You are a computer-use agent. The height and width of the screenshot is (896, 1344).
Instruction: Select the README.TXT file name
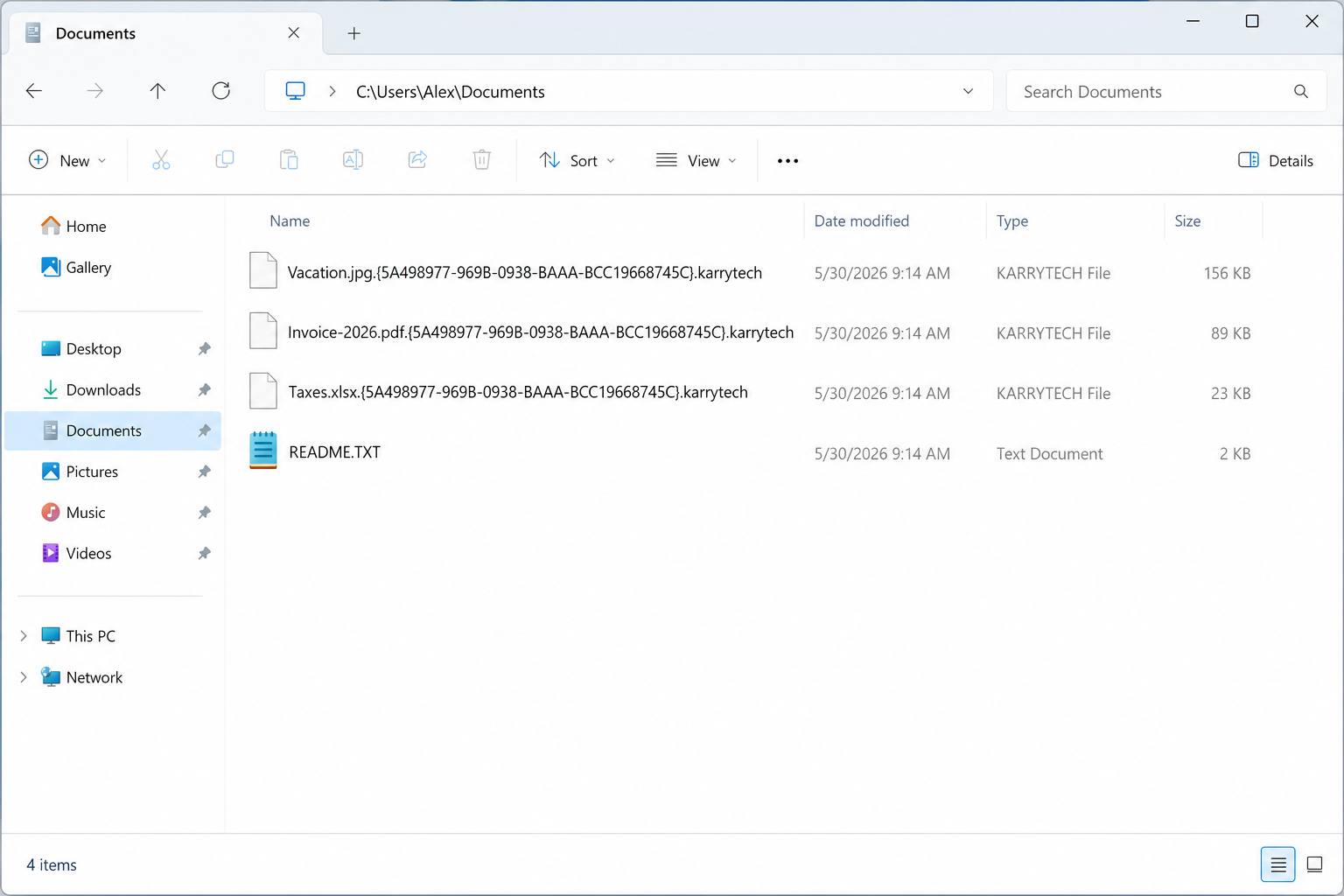[334, 452]
